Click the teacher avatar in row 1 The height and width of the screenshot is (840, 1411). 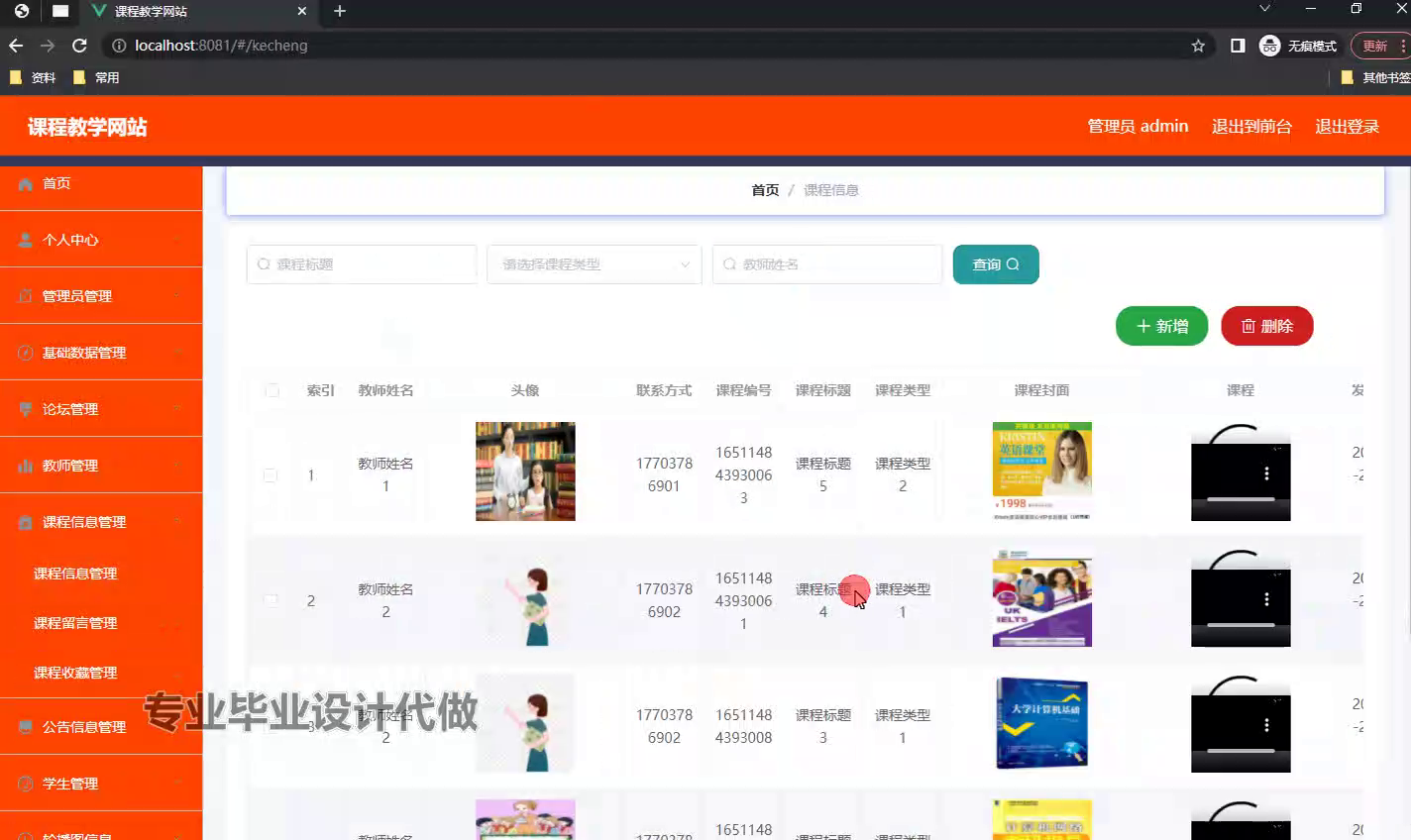[x=525, y=472]
